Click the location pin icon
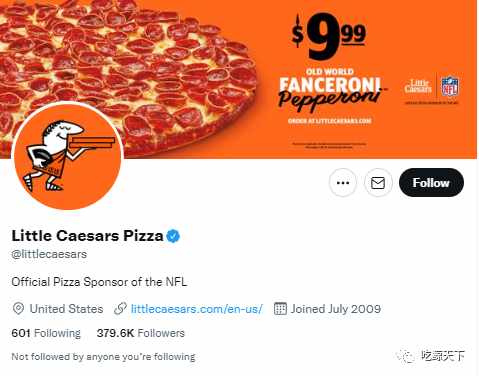This screenshot has height=376, width=479. (x=18, y=309)
